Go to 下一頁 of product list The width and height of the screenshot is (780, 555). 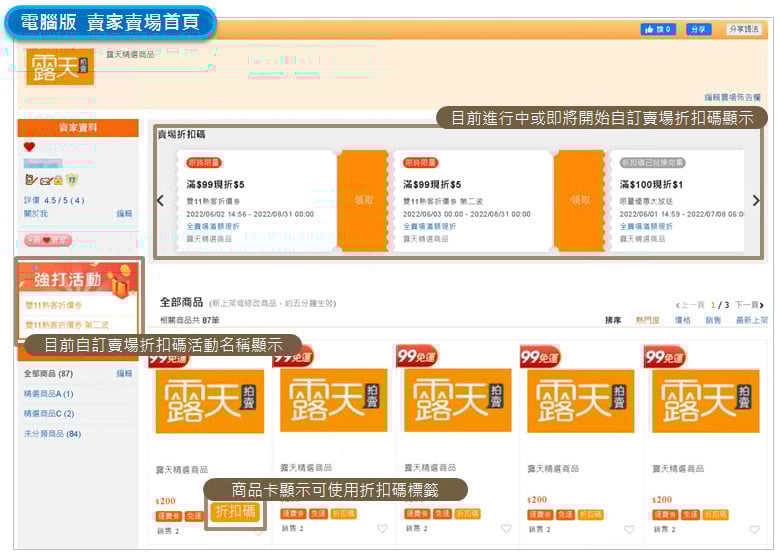750,304
